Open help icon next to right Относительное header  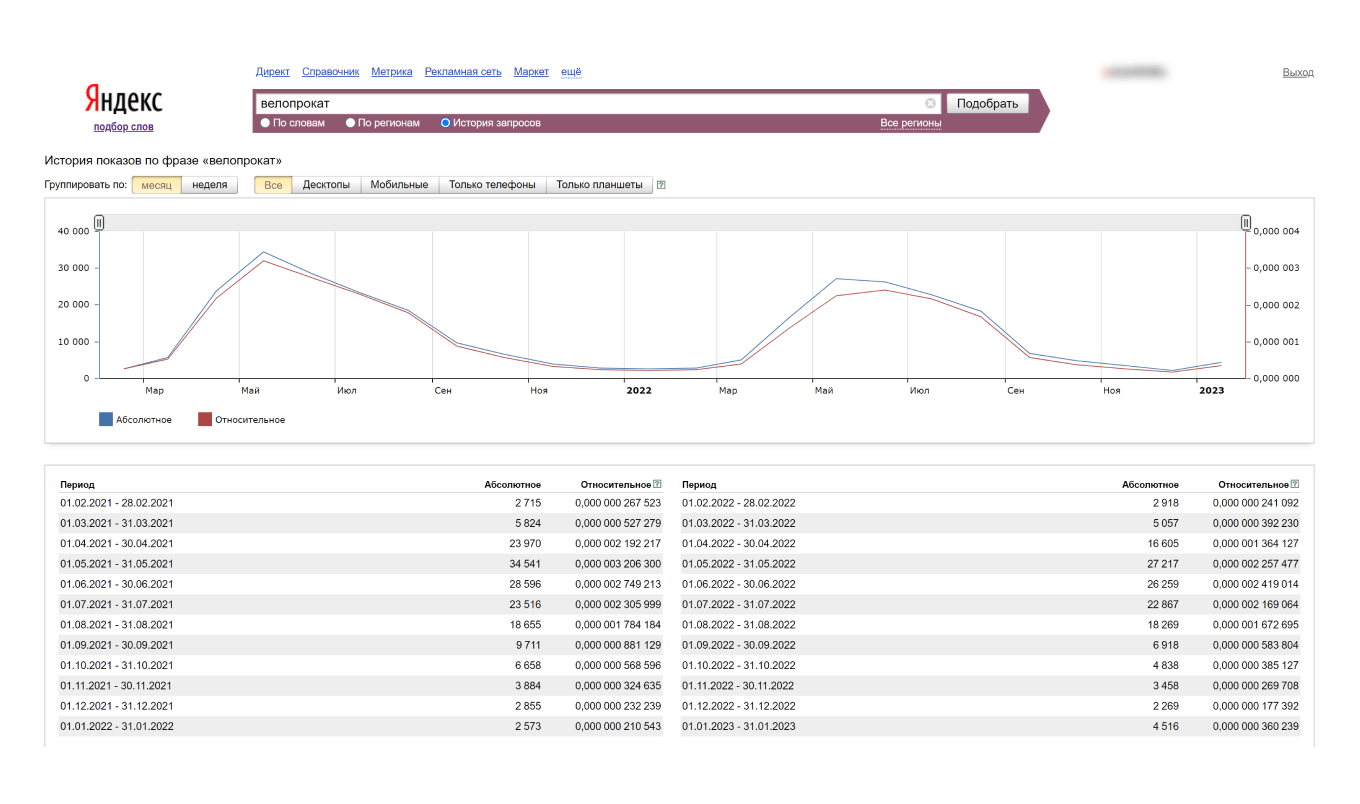1295,484
